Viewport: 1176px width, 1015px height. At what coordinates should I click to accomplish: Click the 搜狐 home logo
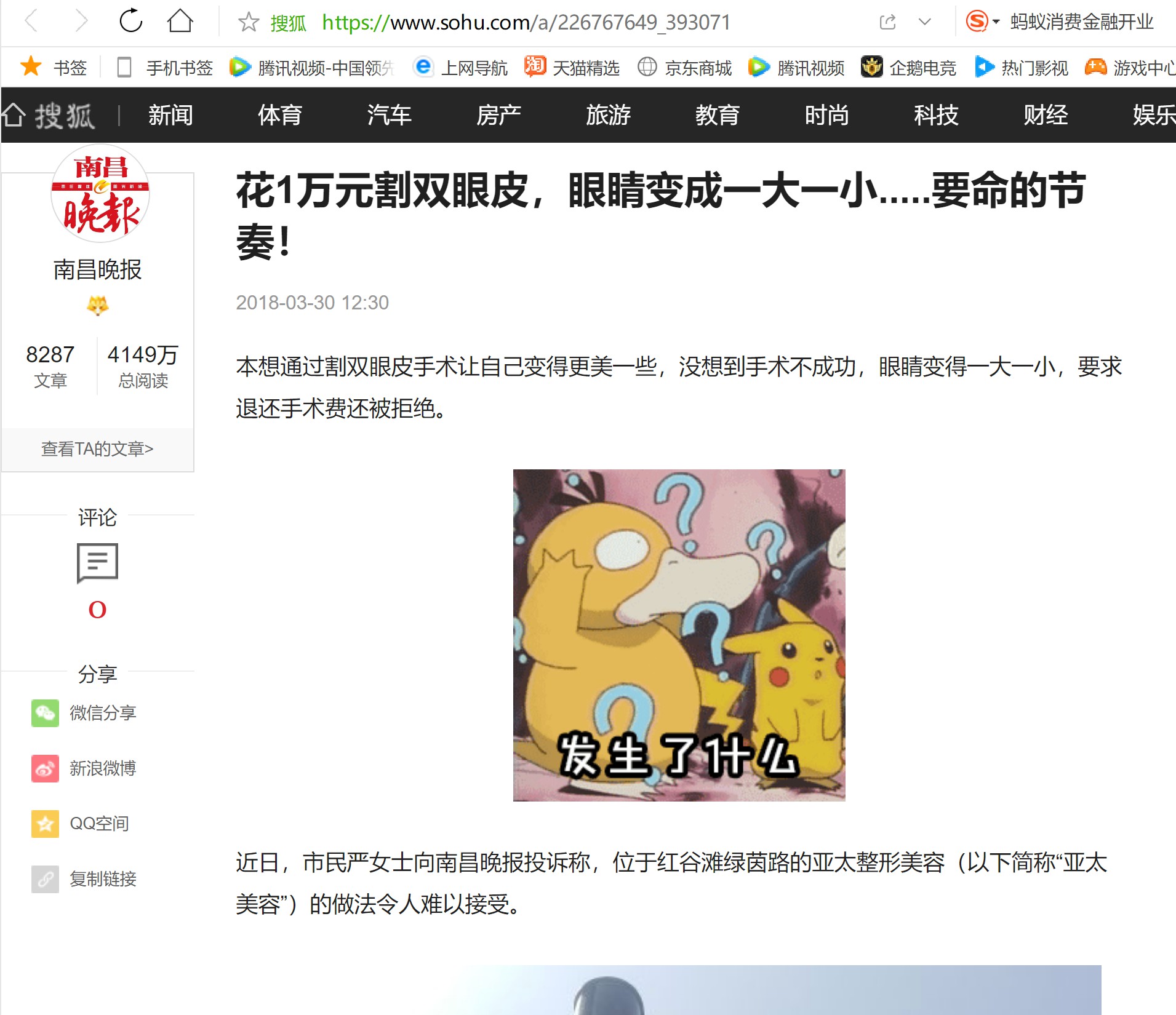click(48, 116)
